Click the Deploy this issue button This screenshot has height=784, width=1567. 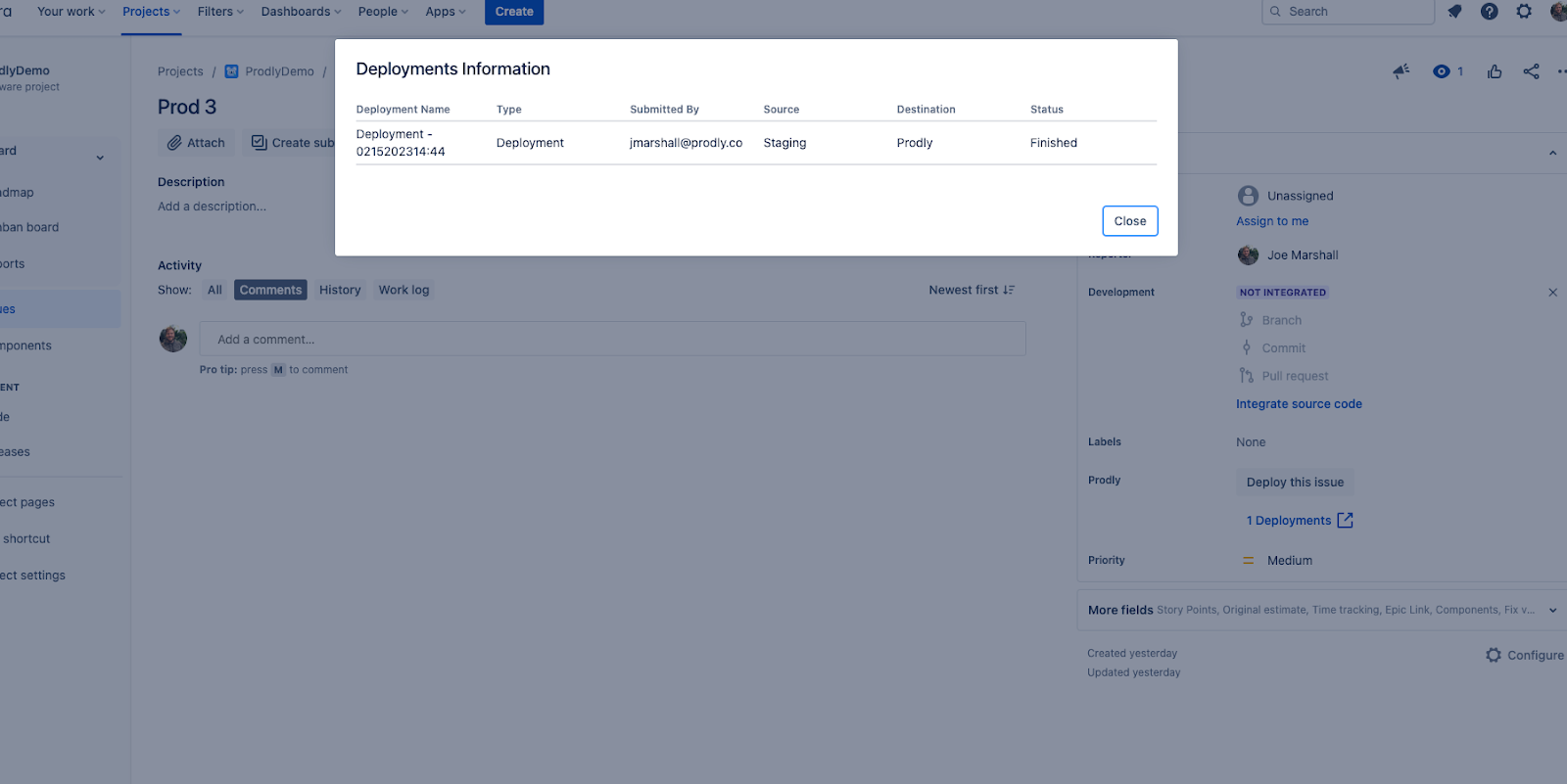(1295, 482)
